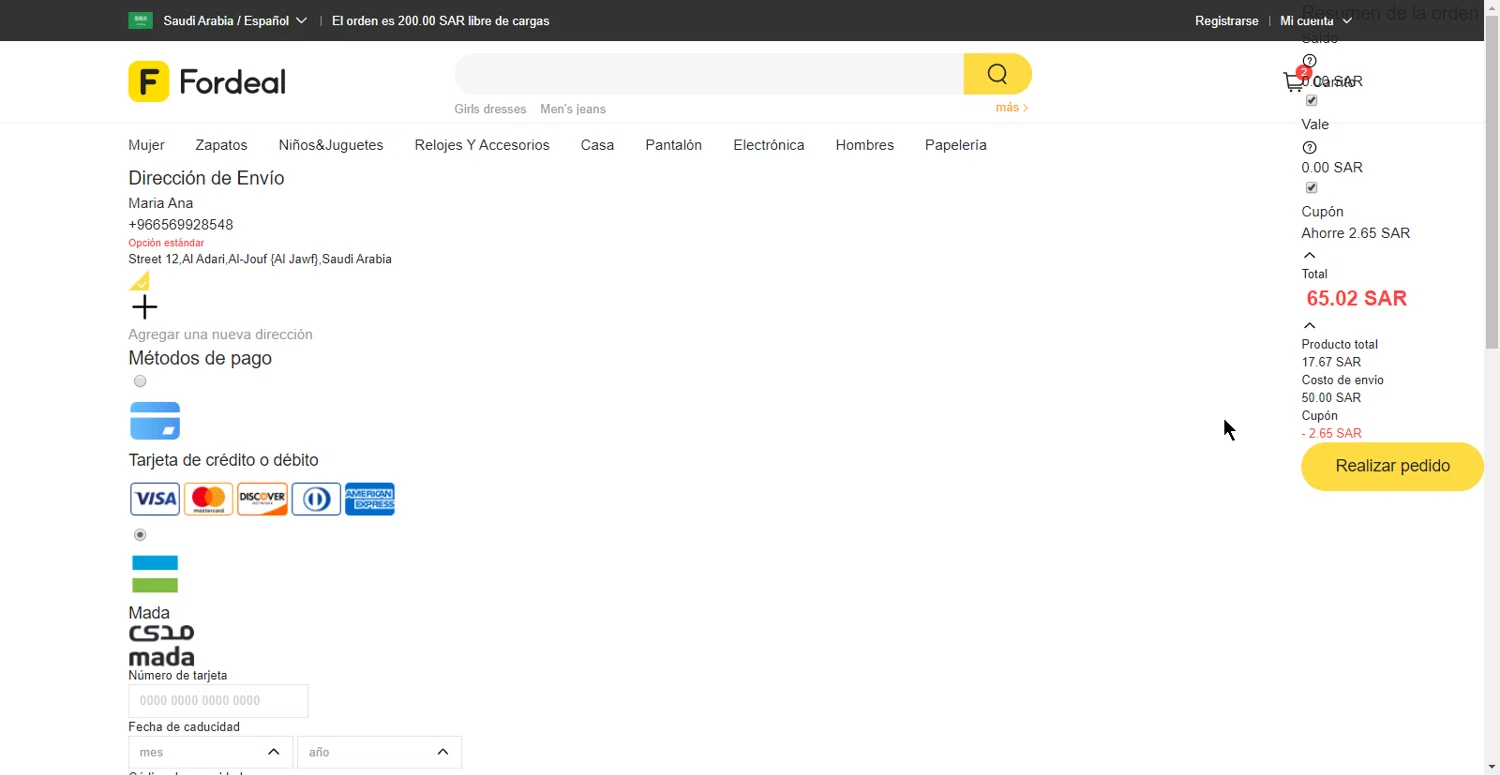Viewport: 1500px width, 775px height.
Task: Click the red Opción estándar label
Action: (x=166, y=243)
